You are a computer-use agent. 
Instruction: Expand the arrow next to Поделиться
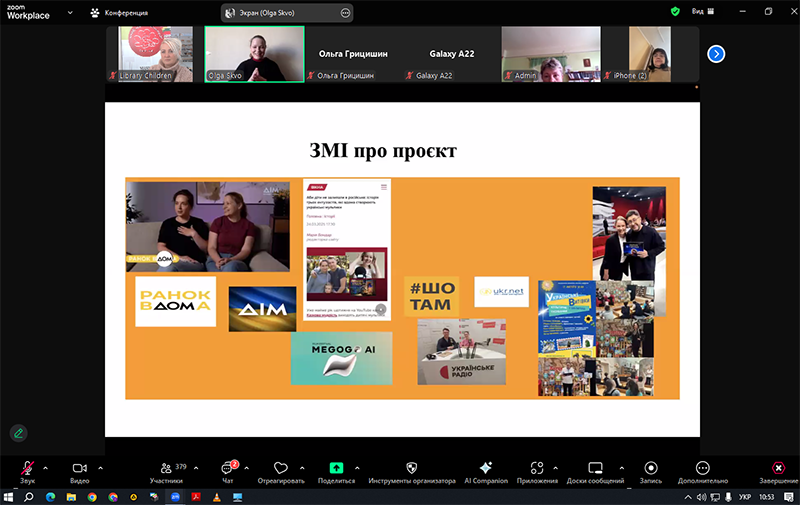coord(357,468)
